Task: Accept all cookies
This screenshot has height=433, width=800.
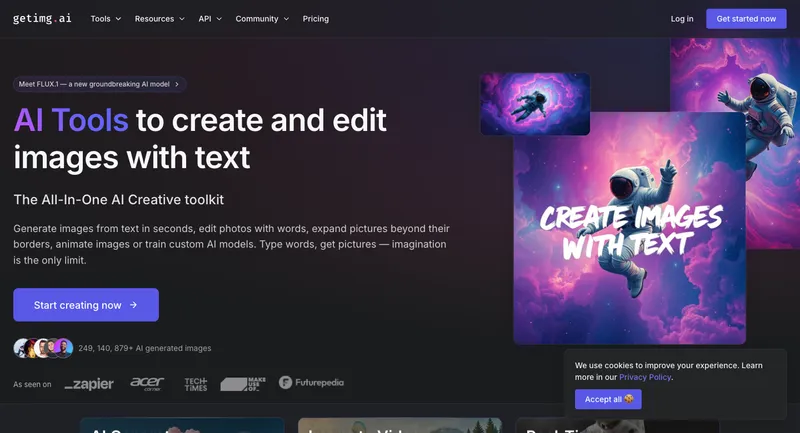Action: tap(608, 399)
